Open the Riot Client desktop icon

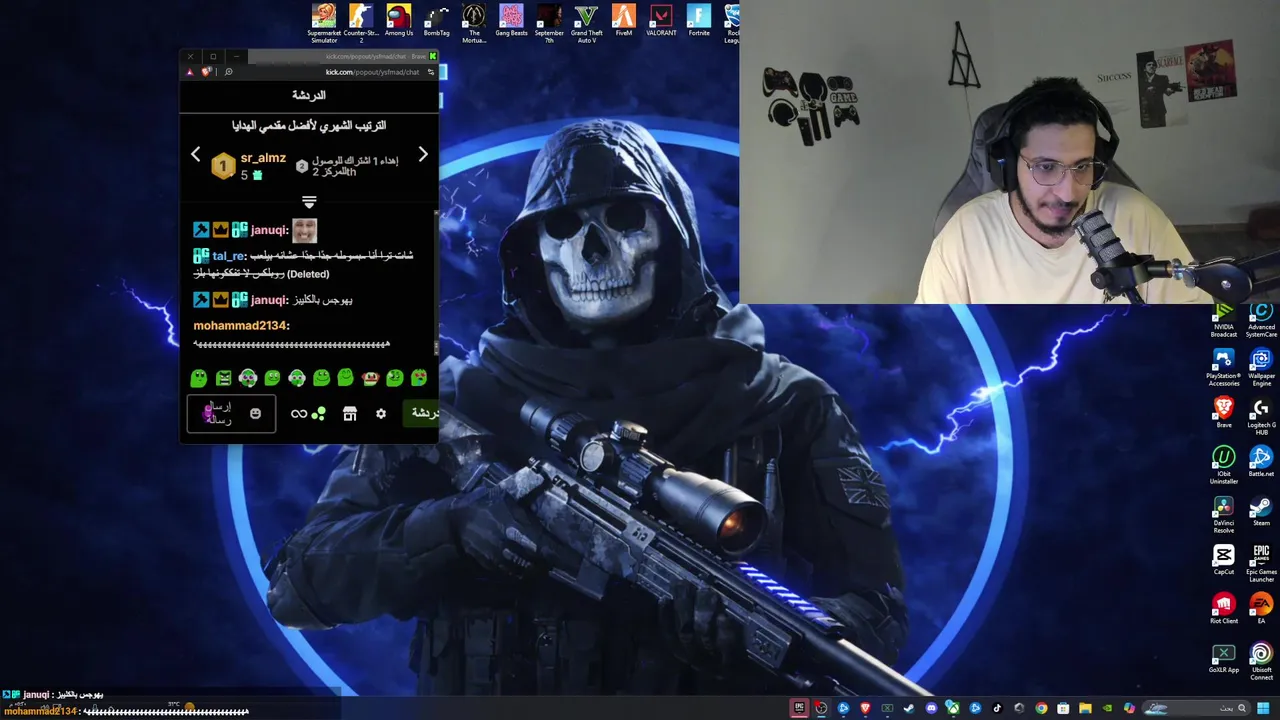click(1224, 609)
